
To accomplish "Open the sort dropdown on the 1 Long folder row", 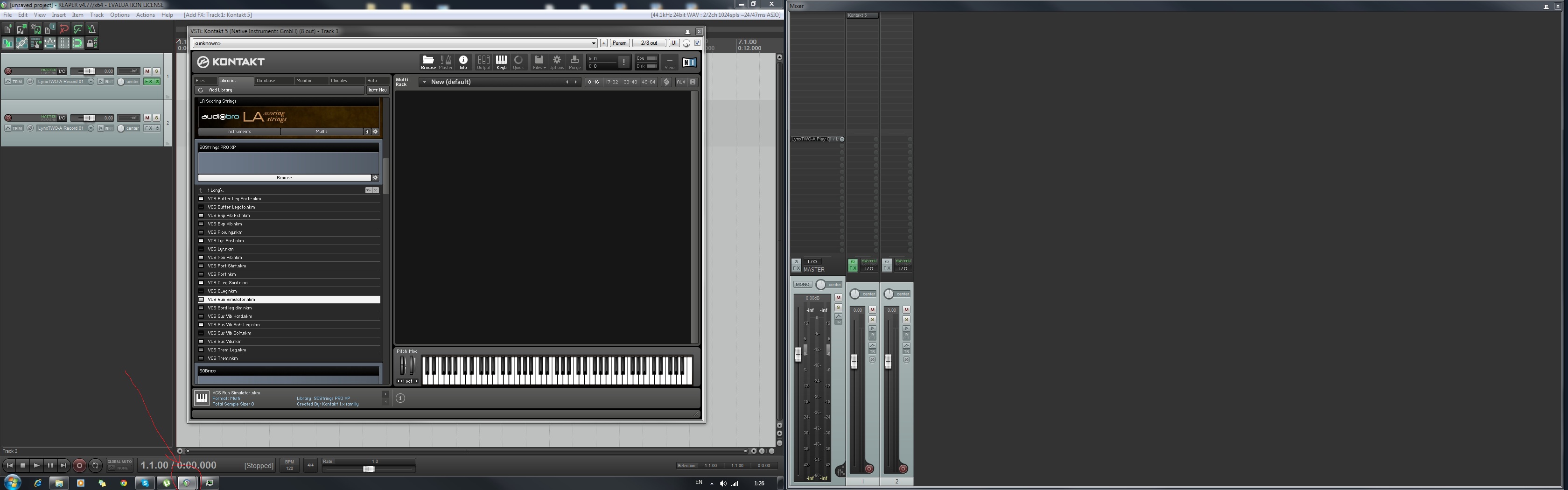I will tap(368, 190).
